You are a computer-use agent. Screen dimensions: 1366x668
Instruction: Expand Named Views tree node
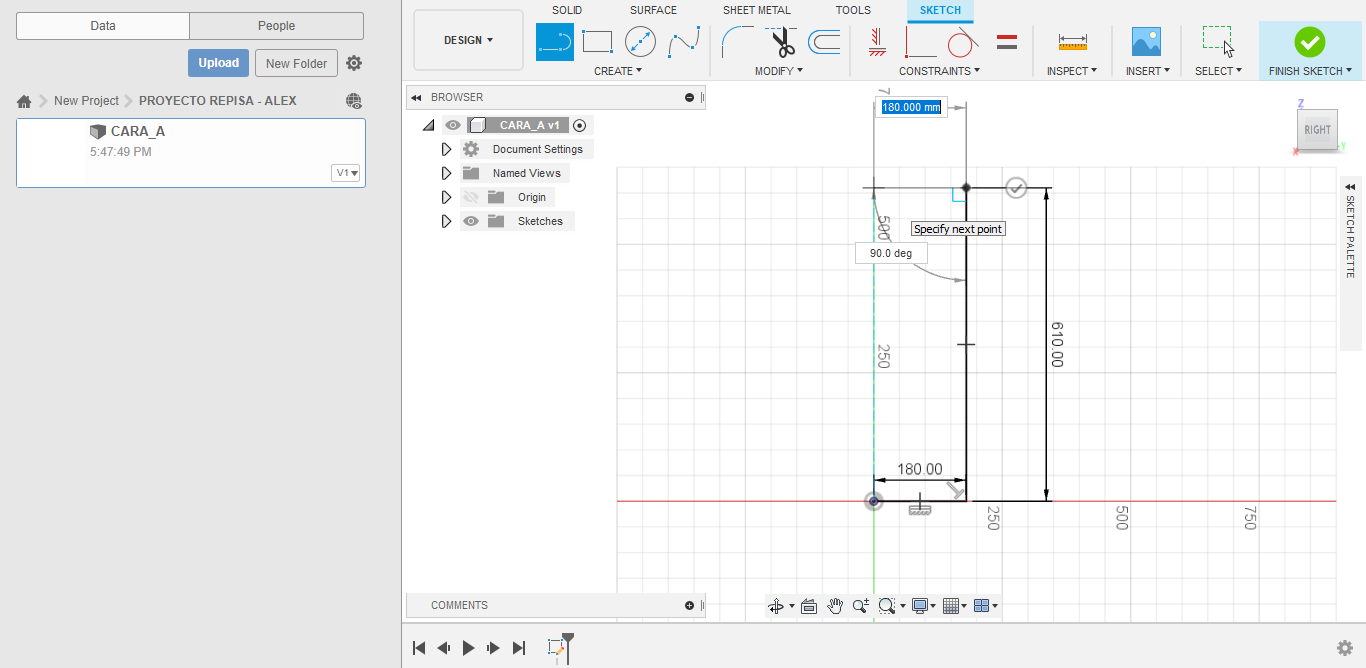click(x=447, y=173)
